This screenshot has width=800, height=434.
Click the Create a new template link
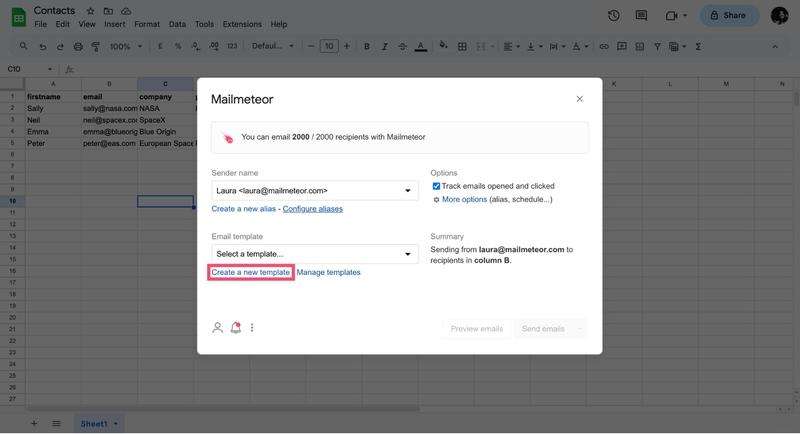coord(251,272)
